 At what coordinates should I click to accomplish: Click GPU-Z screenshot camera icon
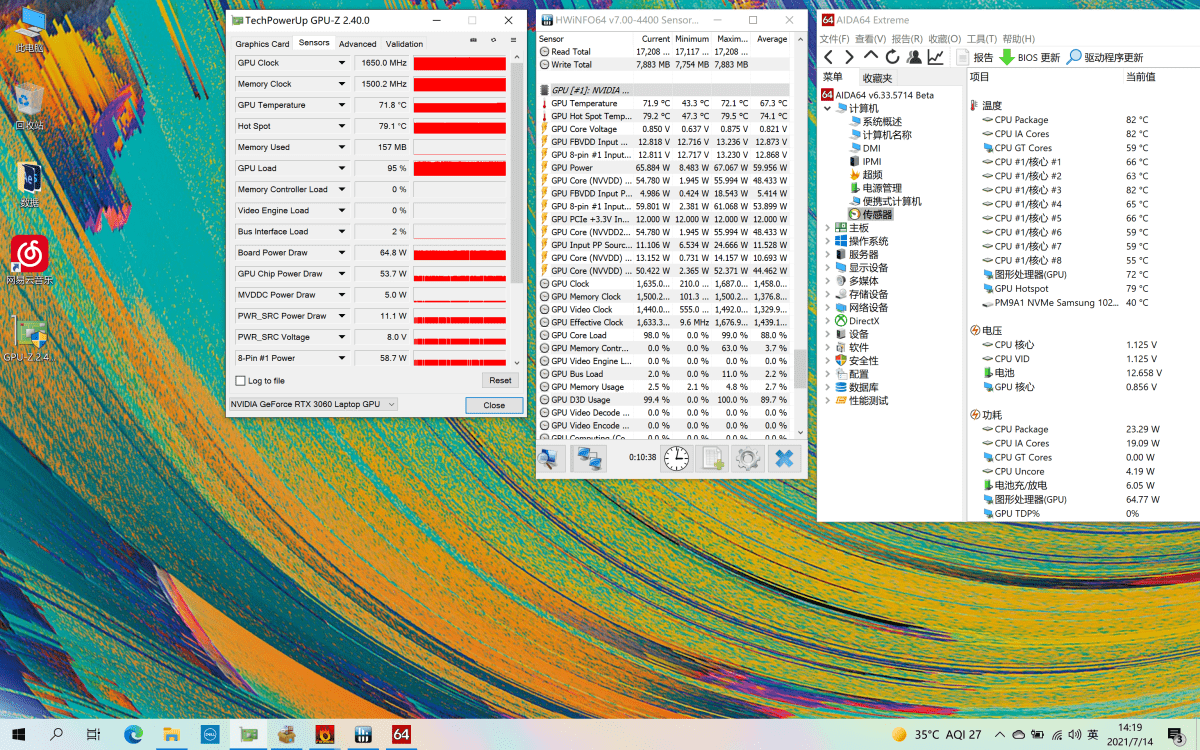coord(473,40)
